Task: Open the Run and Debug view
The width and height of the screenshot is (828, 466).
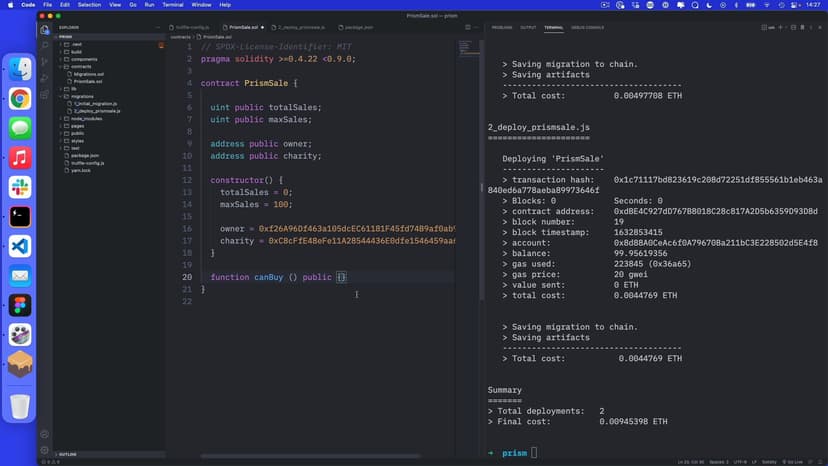Action: coord(45,77)
